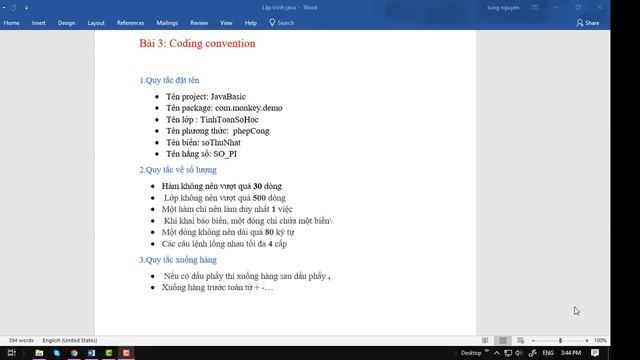This screenshot has width=640, height=360.
Task: Open Windows Task View
Action: click(11, 353)
